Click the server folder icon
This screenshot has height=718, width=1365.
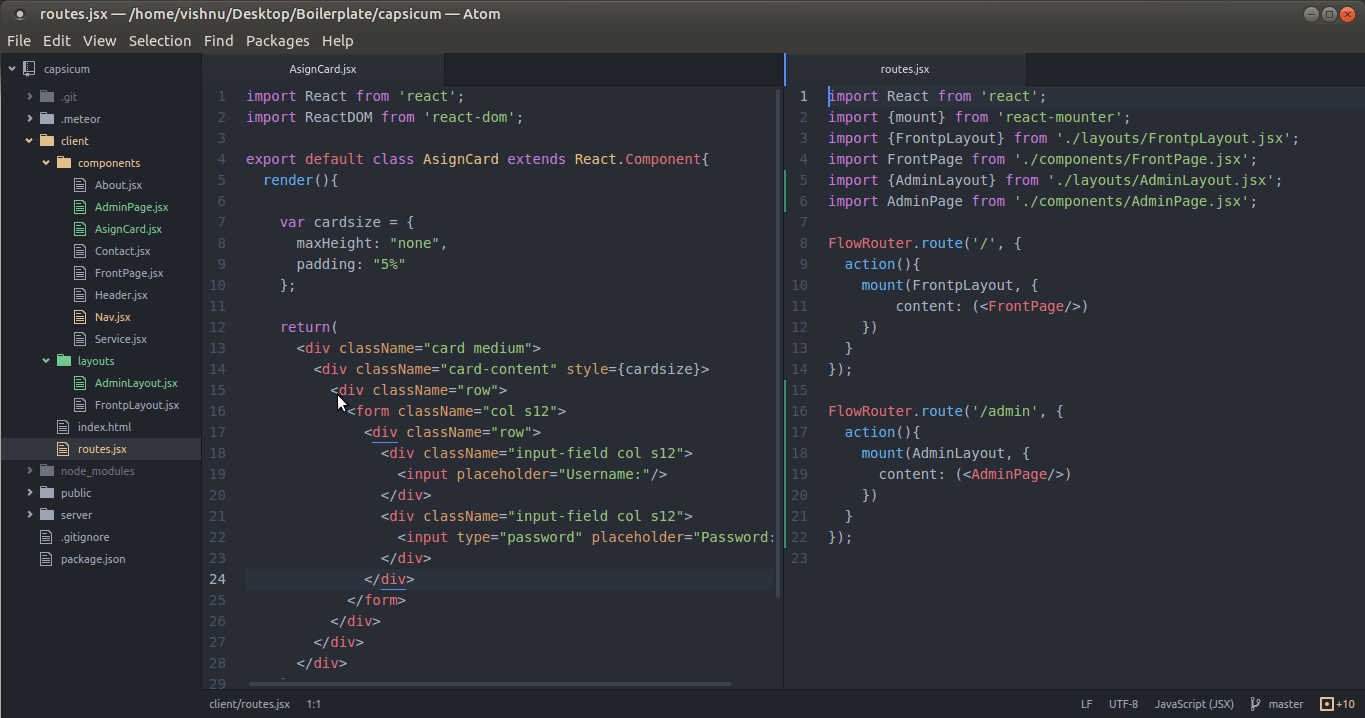(x=47, y=515)
